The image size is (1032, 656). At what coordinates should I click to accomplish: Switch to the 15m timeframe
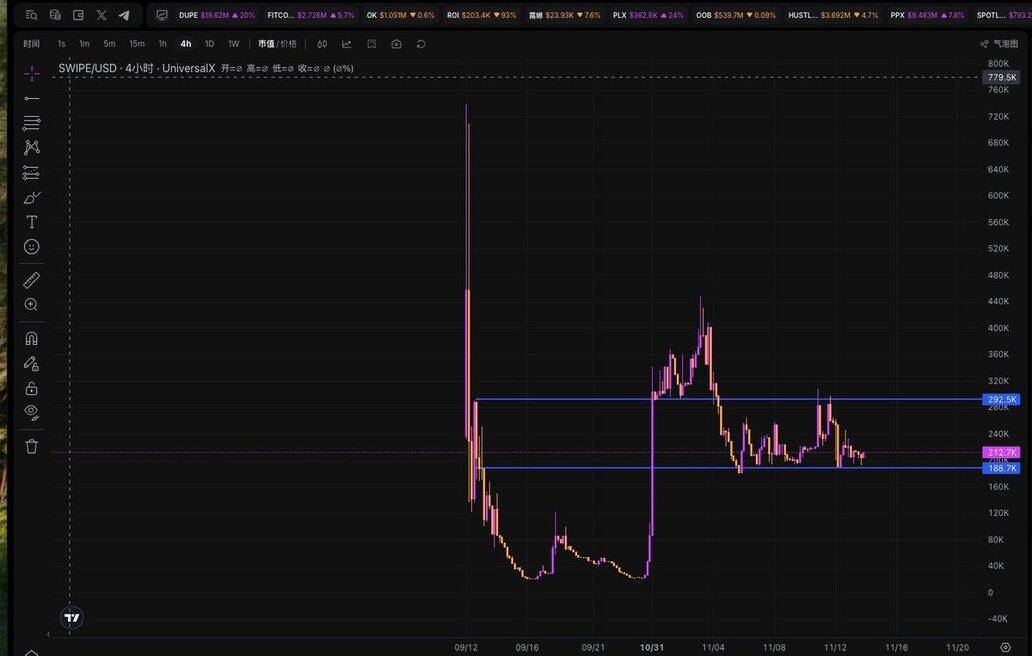pyautogui.click(x=137, y=44)
